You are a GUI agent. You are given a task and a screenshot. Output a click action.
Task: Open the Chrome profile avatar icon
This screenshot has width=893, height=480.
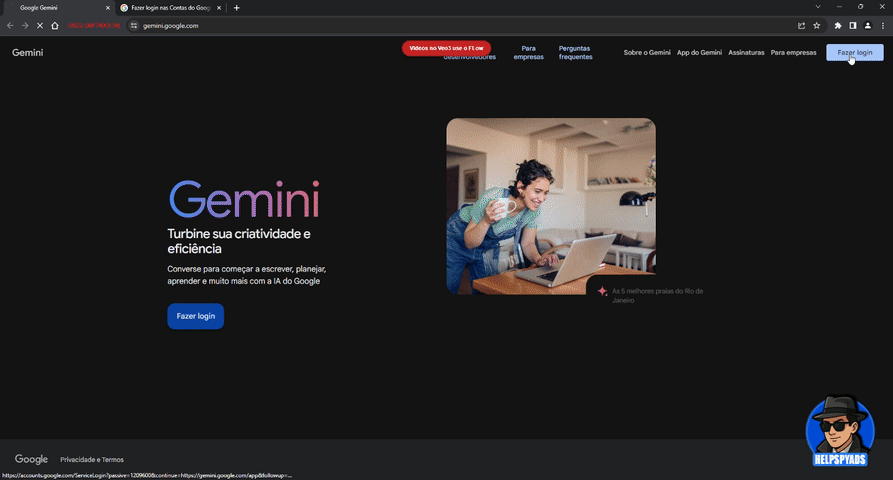tap(868, 25)
